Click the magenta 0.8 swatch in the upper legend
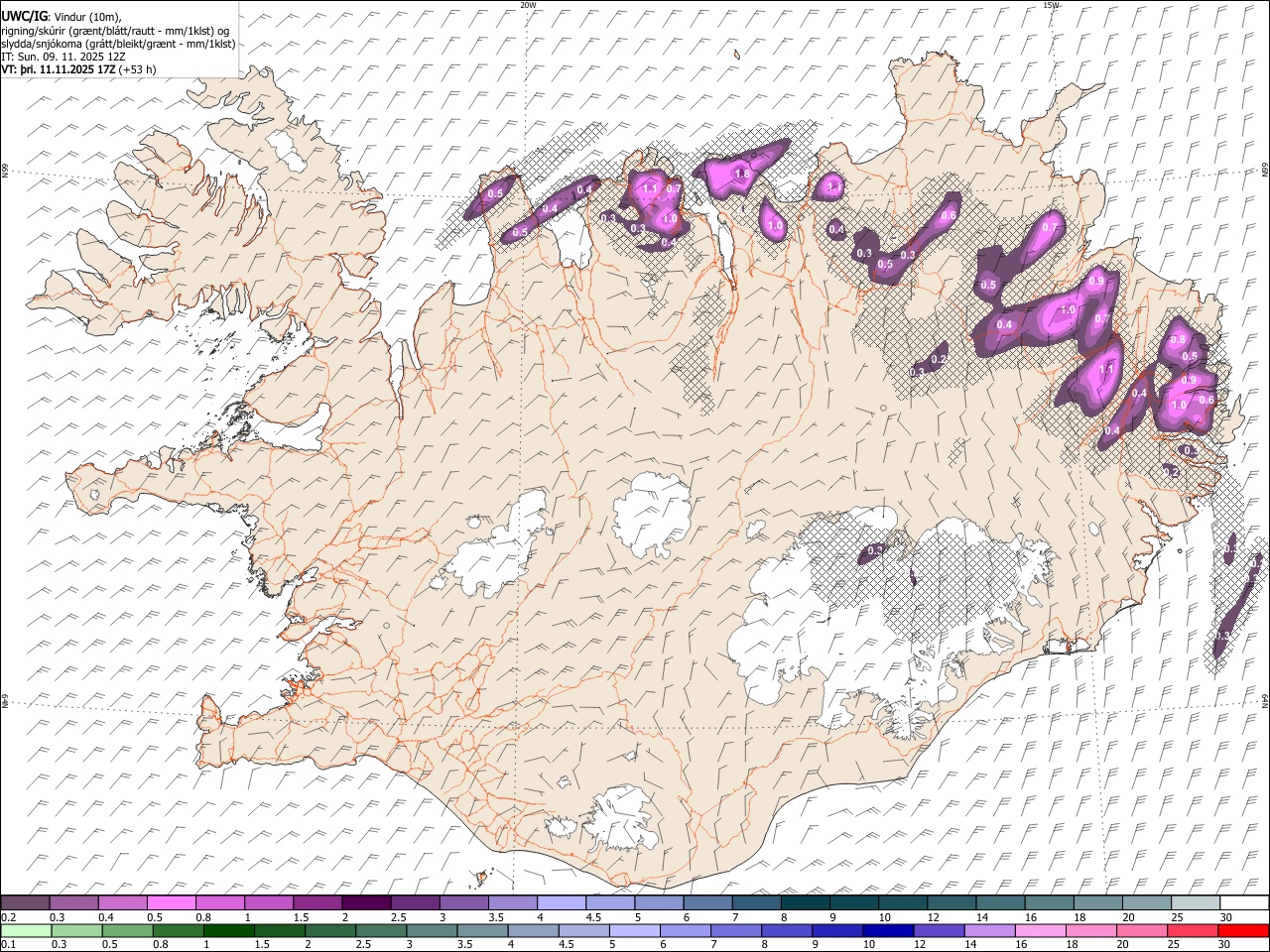 (219, 902)
